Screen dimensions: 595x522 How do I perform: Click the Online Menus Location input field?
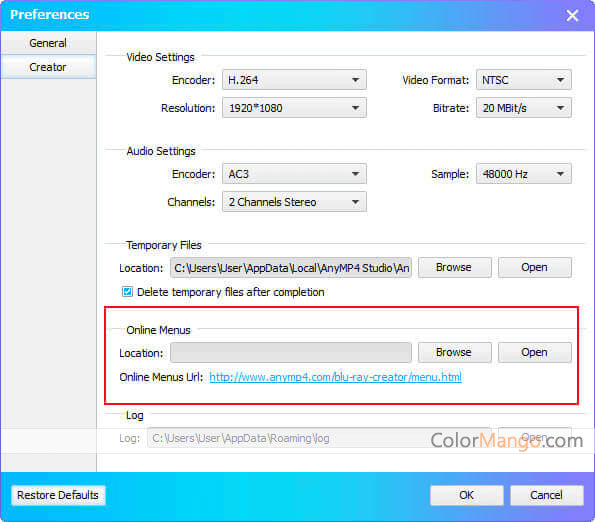(291, 352)
